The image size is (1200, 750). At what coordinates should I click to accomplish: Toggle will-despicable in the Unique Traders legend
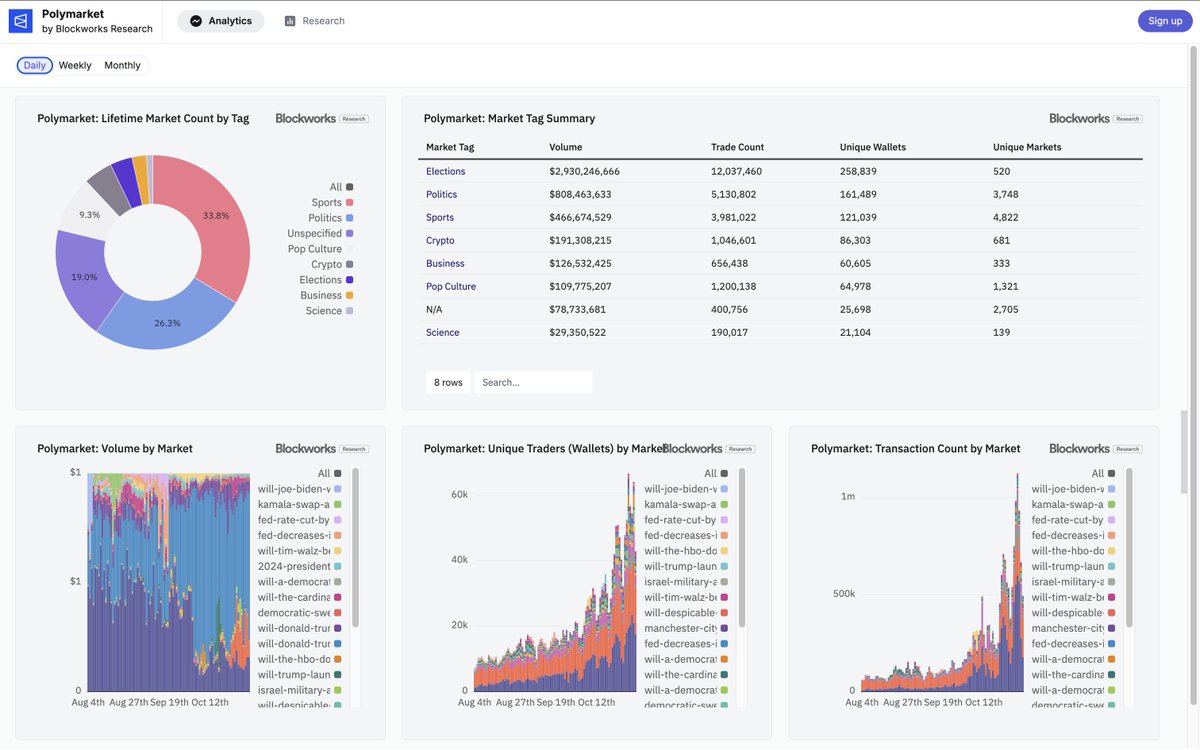[x=687, y=613]
